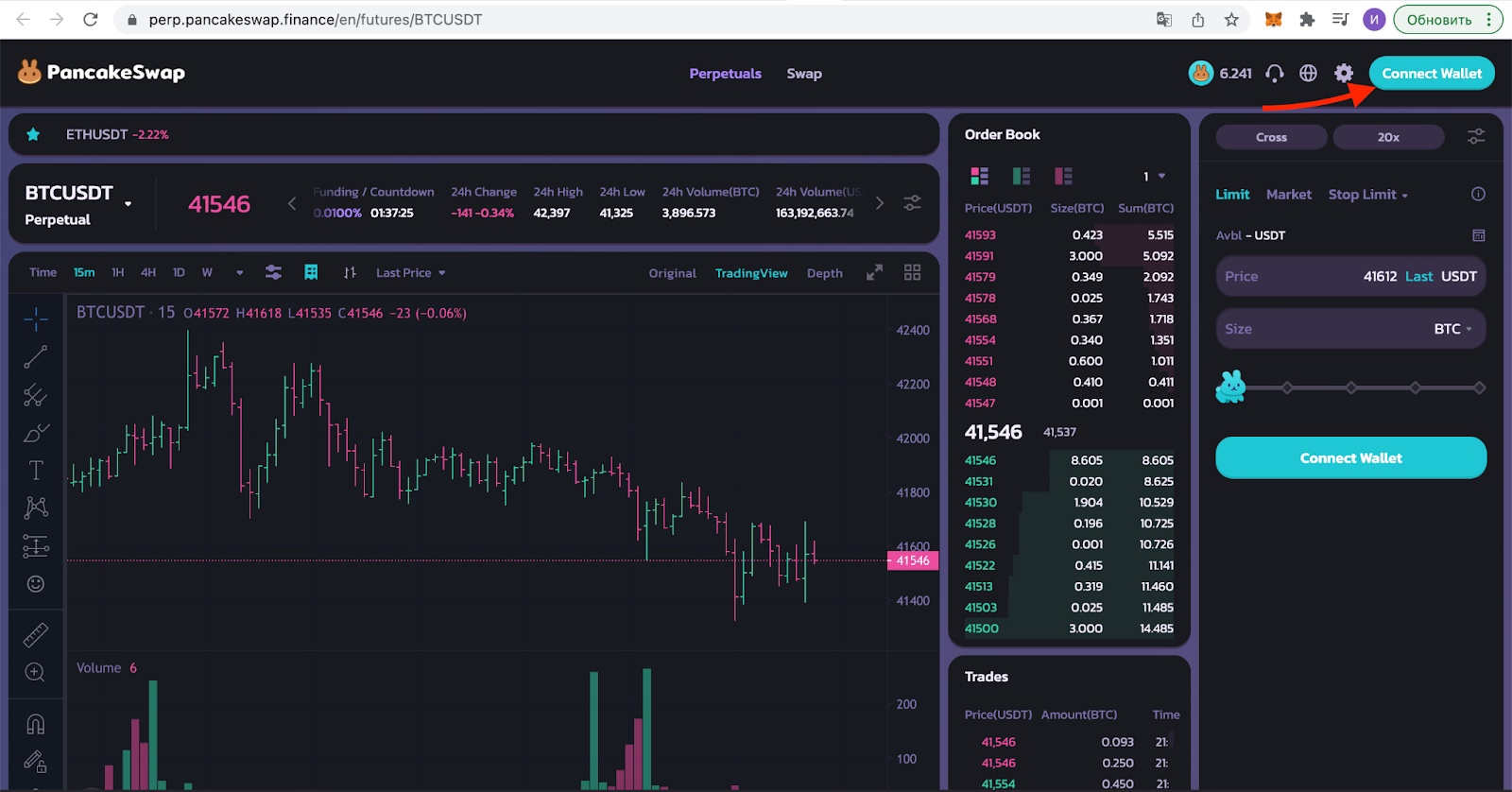Set size slider to the midpoint marker
1512x792 pixels.
coord(1351,387)
